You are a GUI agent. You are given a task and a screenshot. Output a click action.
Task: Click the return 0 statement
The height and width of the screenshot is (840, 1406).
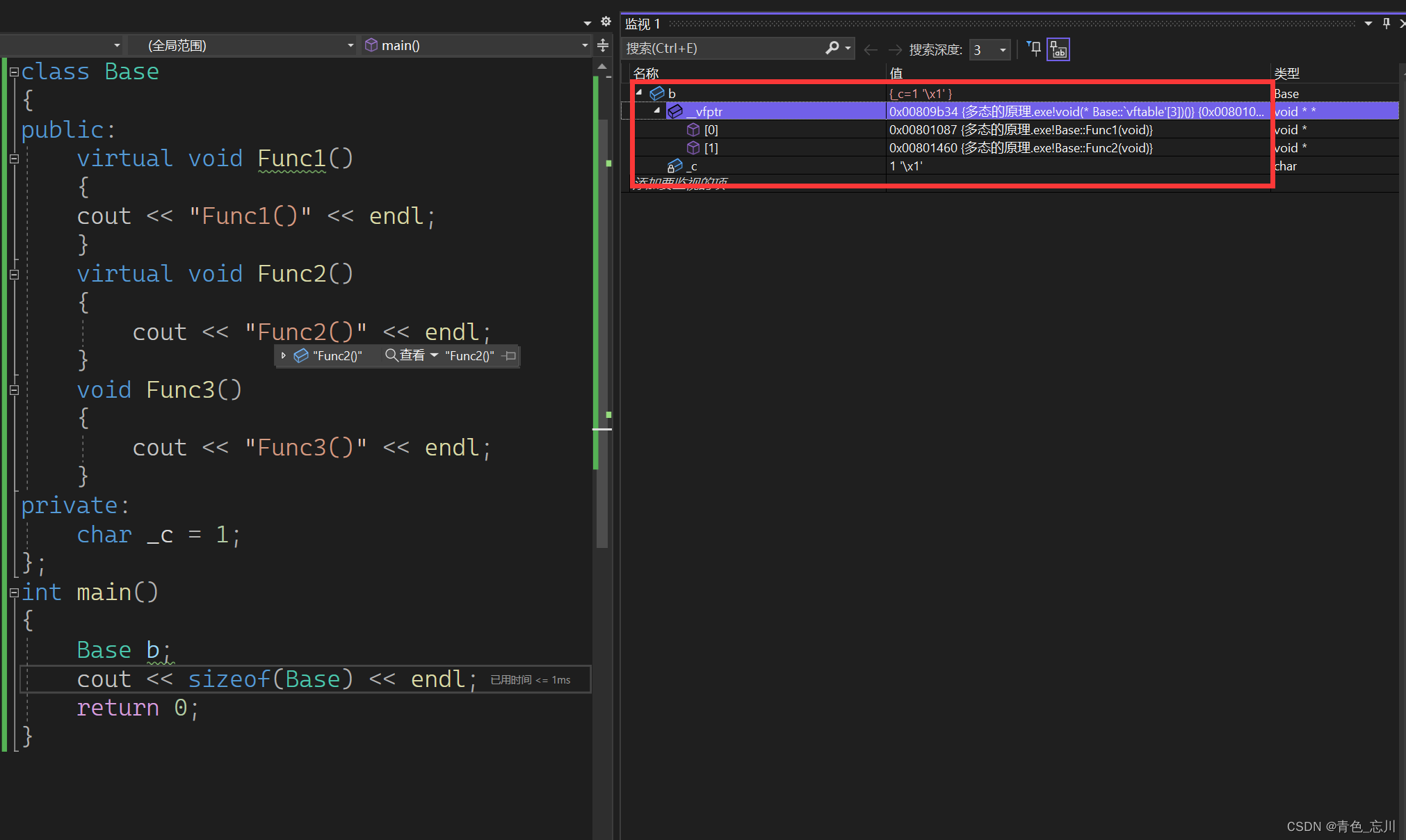pyautogui.click(x=138, y=707)
